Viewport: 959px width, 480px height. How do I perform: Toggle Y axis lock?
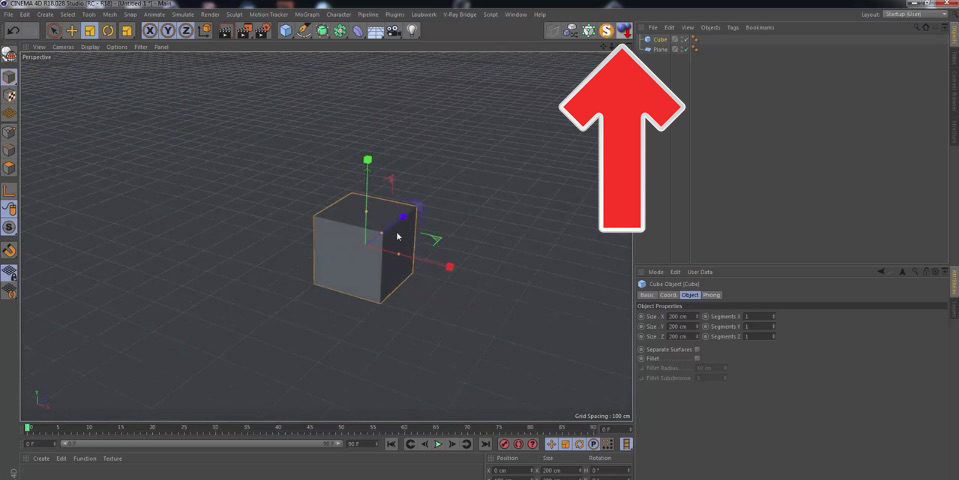(x=168, y=31)
